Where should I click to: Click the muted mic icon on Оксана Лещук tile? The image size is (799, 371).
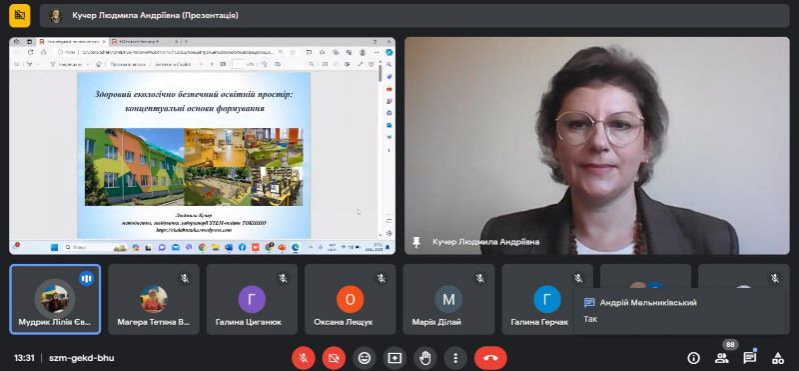(381, 278)
